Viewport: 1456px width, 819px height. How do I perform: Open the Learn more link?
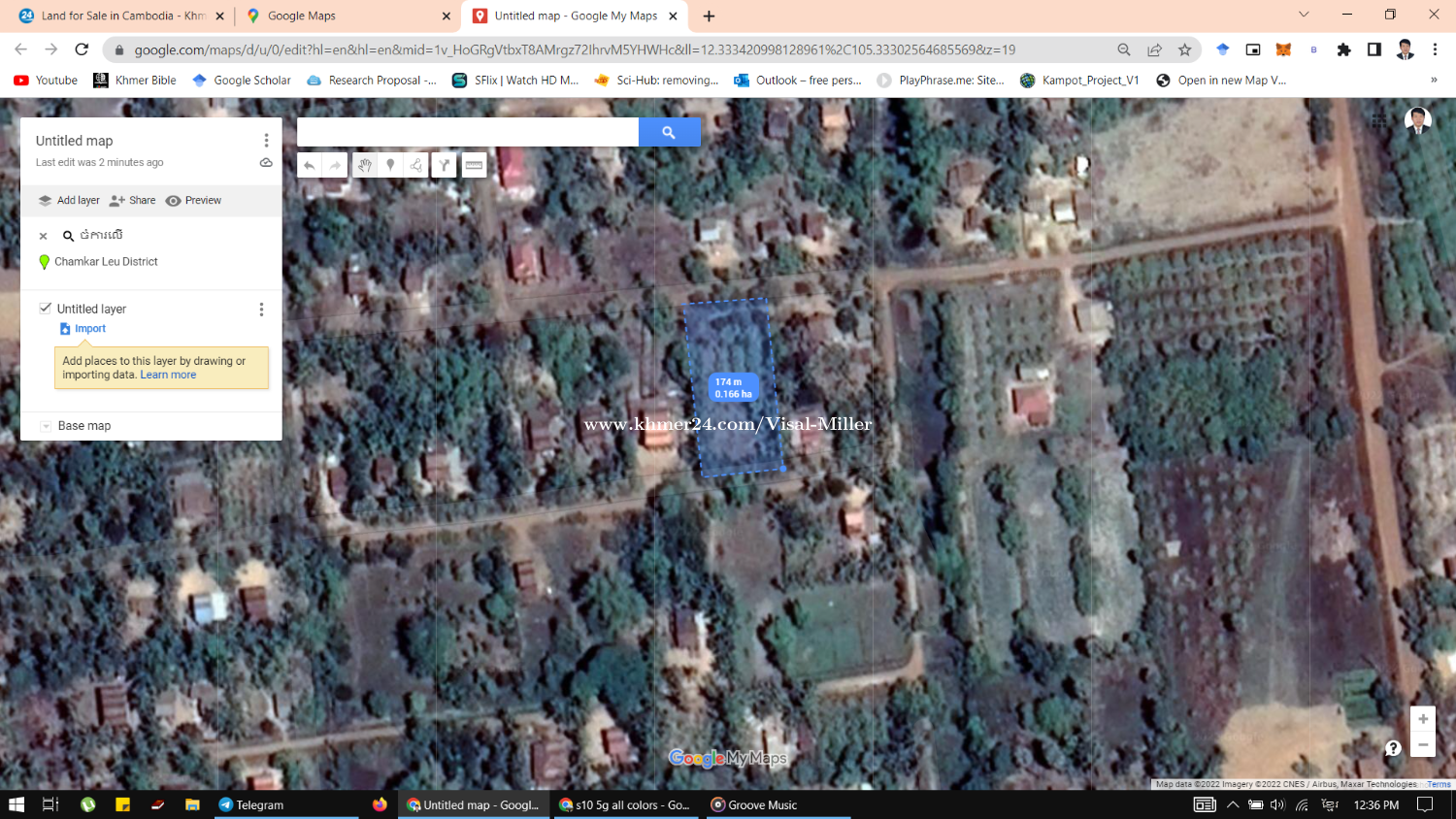click(168, 375)
